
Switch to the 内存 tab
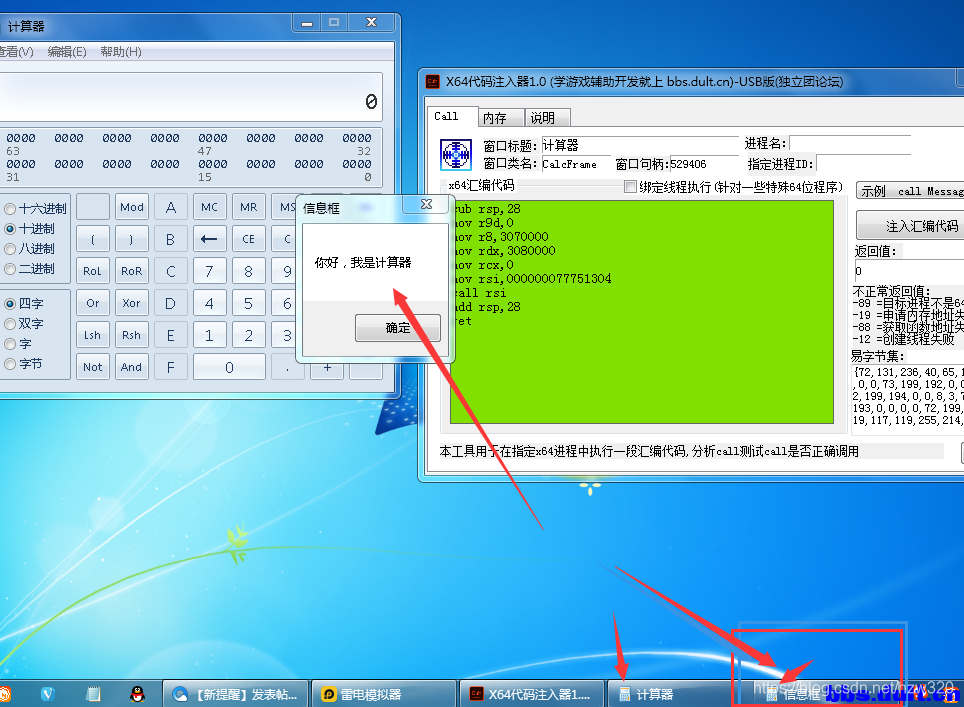pyautogui.click(x=501, y=117)
